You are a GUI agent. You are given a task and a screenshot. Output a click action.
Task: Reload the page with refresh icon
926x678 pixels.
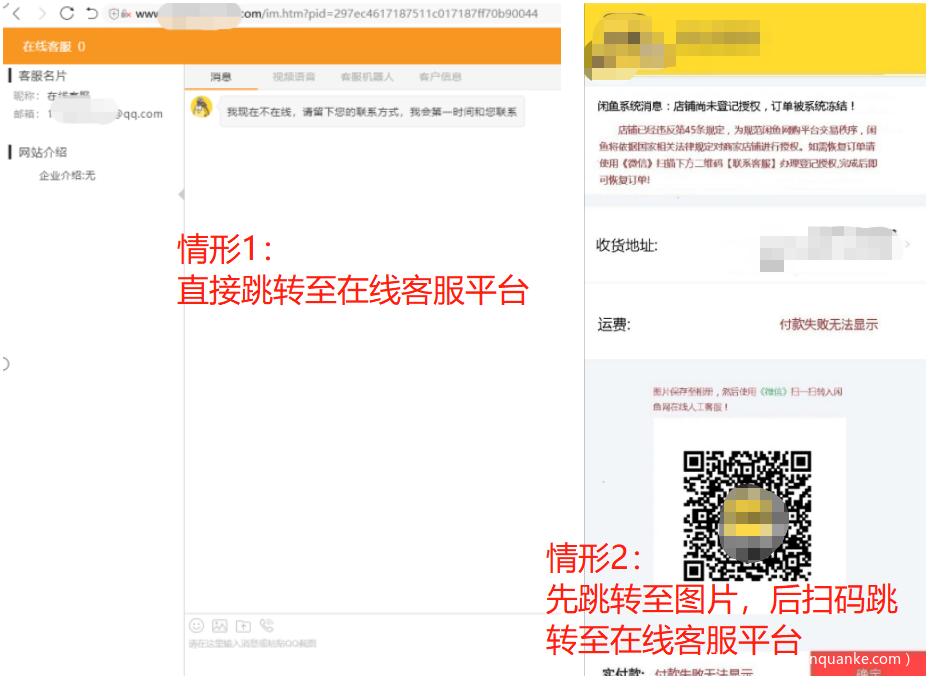pyautogui.click(x=67, y=14)
